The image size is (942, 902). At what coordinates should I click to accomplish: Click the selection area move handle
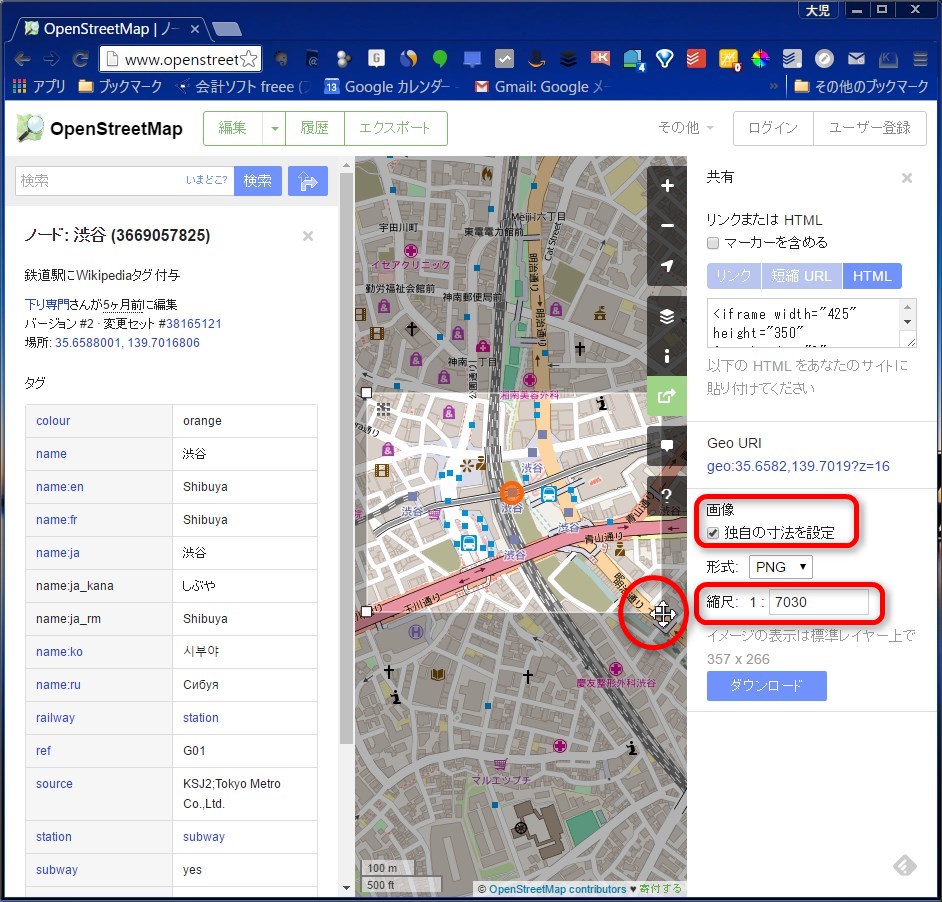pyautogui.click(x=663, y=614)
